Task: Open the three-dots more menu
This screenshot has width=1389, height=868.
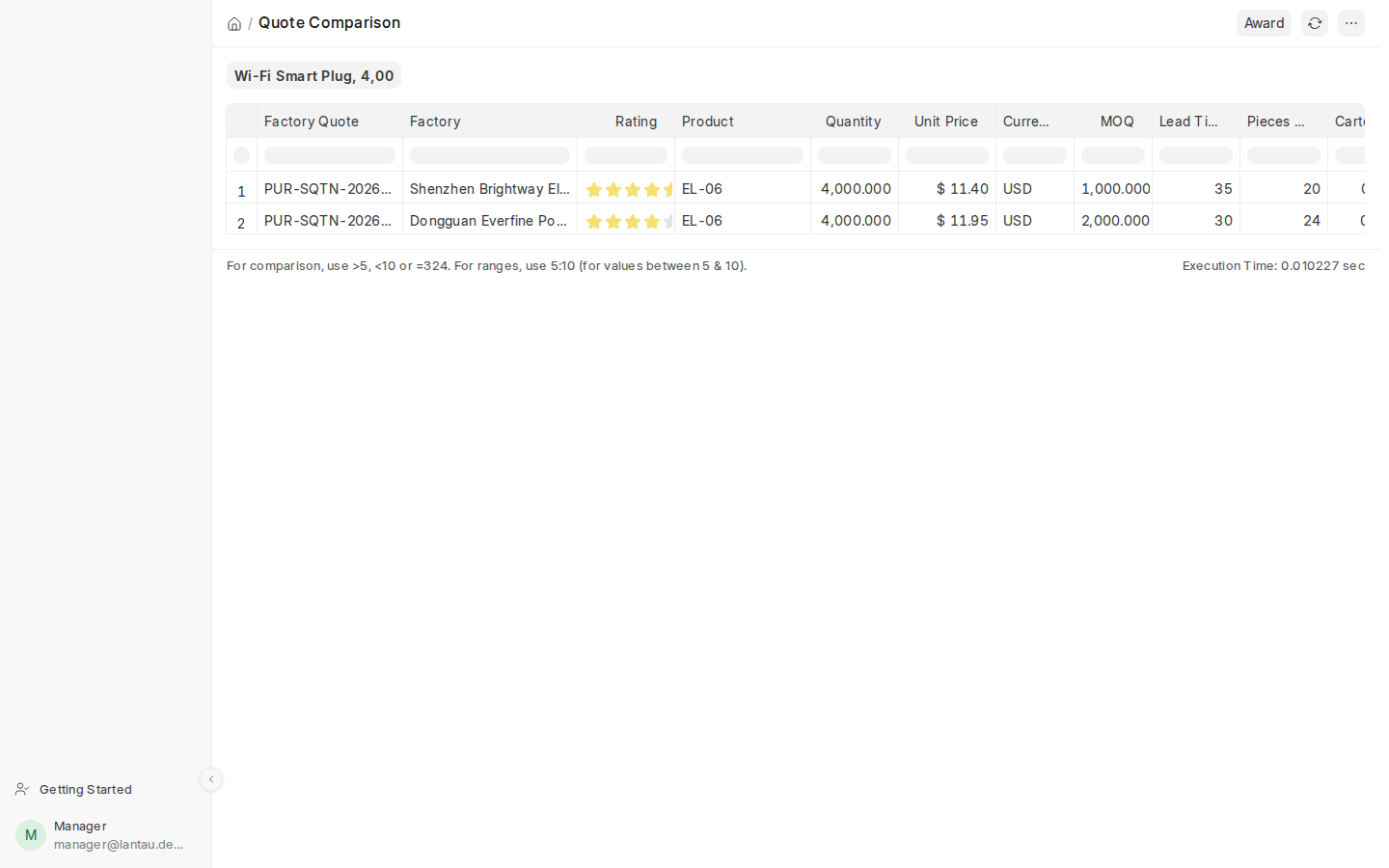Action: (1351, 23)
